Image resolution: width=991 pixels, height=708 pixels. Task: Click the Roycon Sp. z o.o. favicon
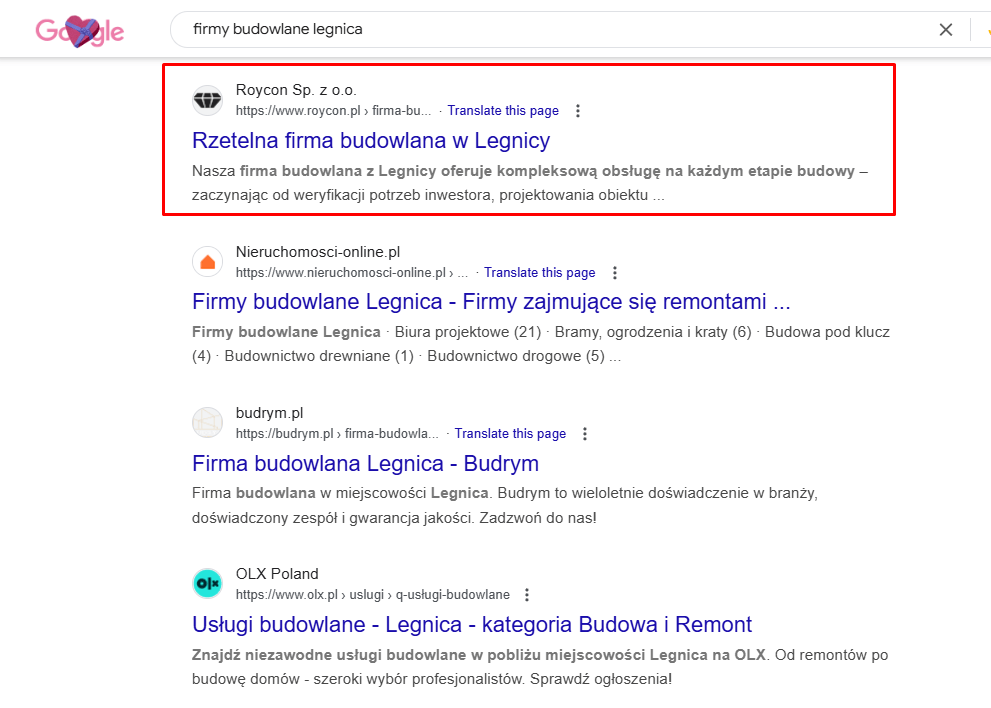pyautogui.click(x=207, y=100)
